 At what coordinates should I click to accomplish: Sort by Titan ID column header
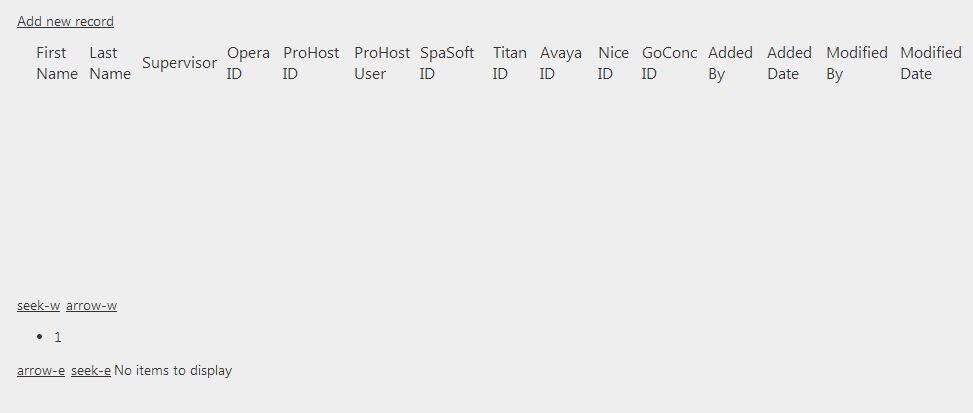[x=509, y=63]
